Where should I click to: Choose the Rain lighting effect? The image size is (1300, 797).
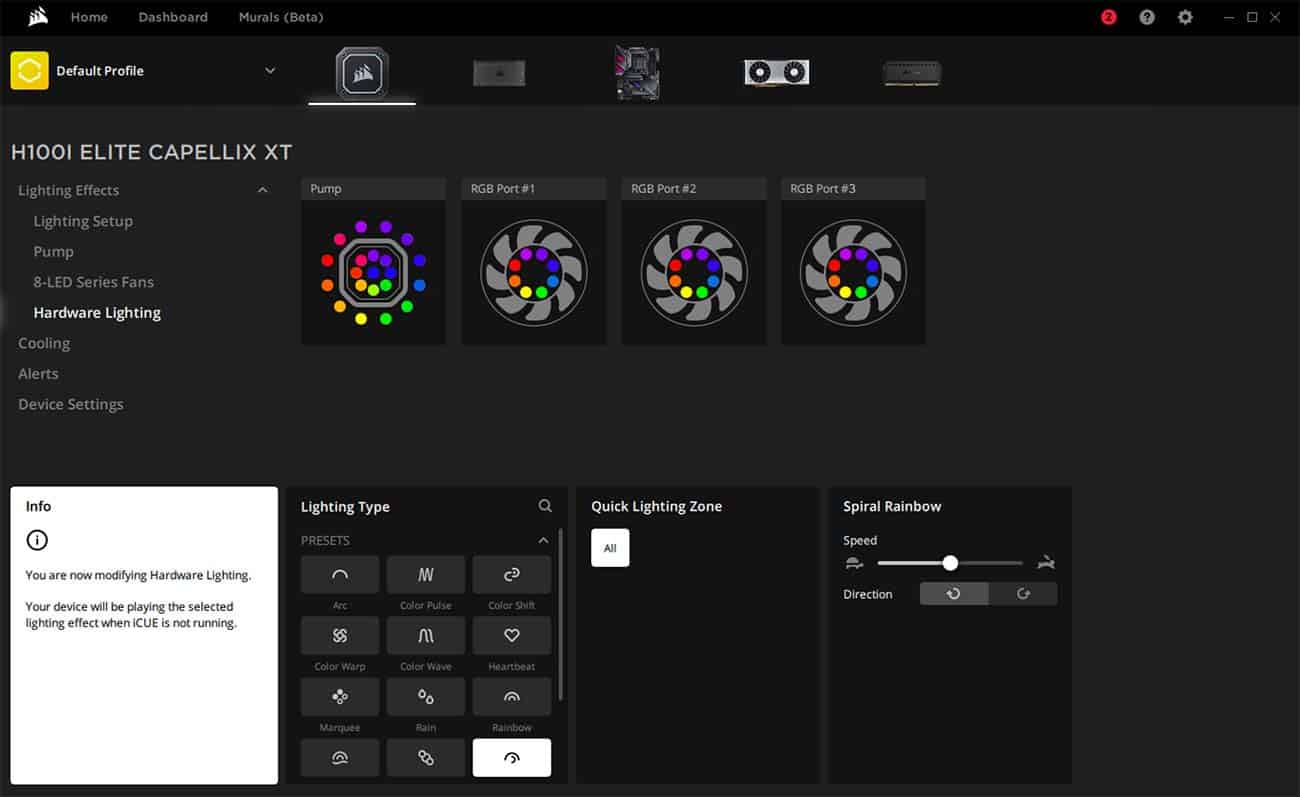coord(425,697)
